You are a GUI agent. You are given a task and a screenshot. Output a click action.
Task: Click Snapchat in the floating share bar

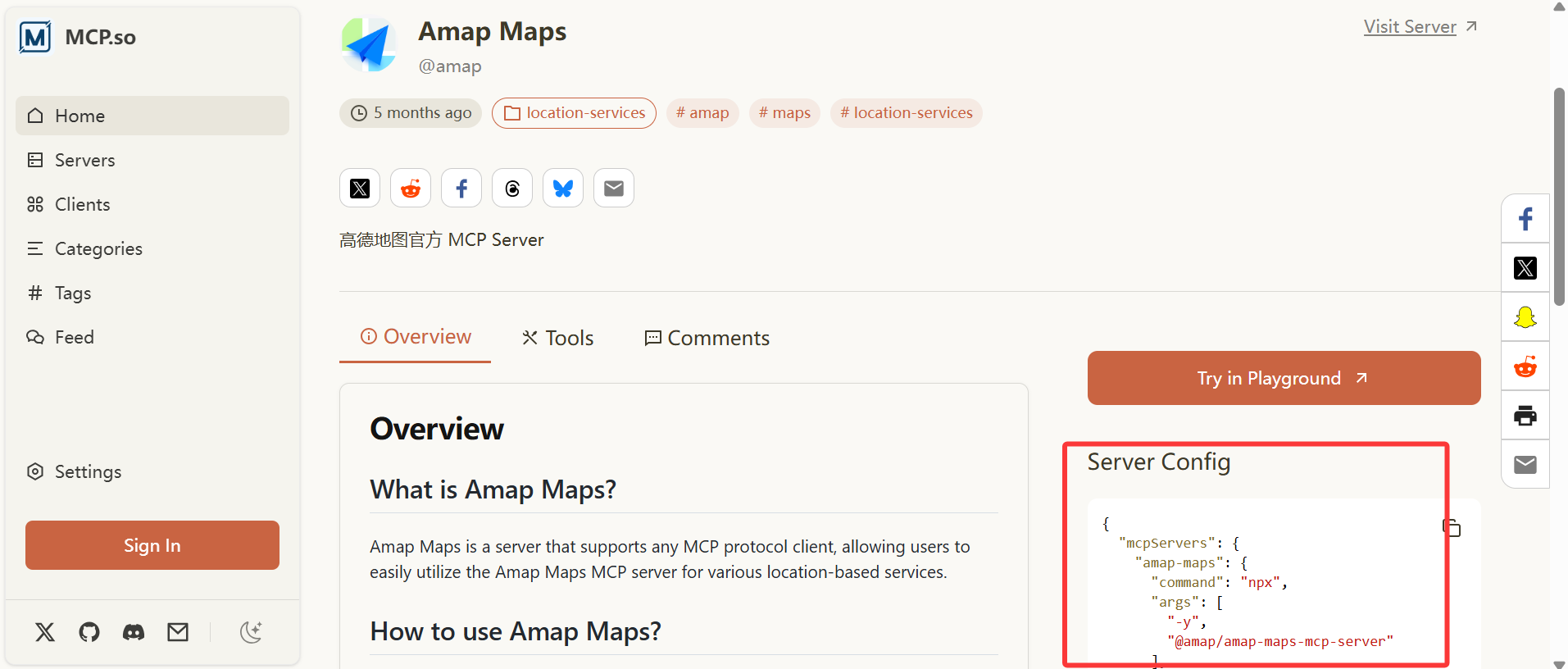(1525, 317)
